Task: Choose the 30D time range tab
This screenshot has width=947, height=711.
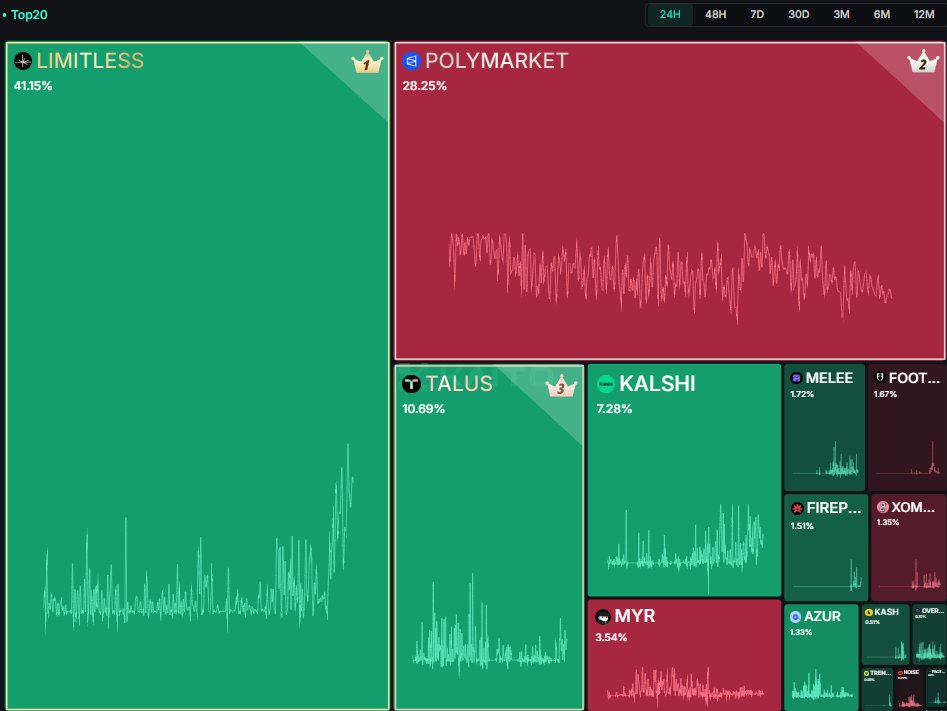Action: coord(798,14)
